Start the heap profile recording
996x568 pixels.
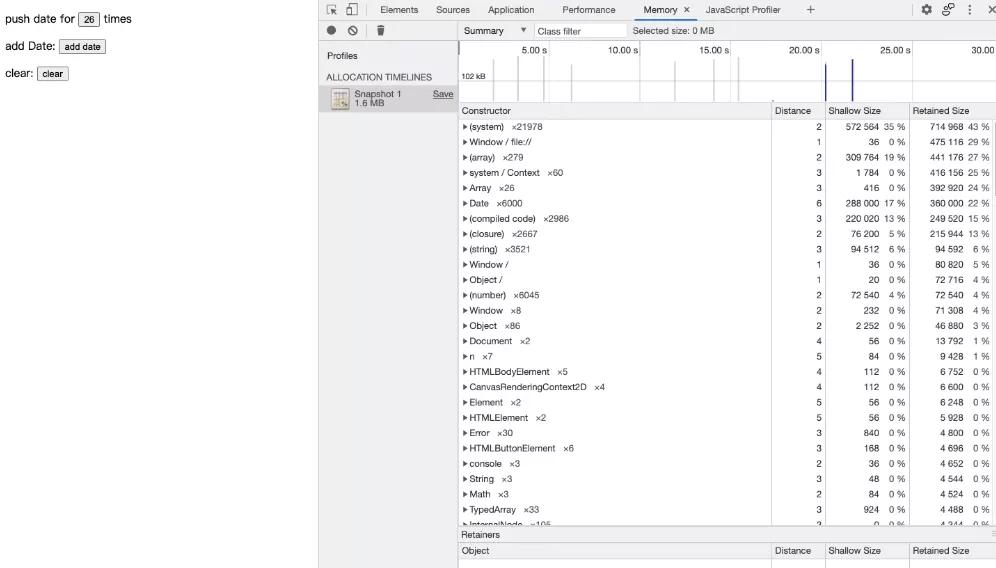[332, 30]
